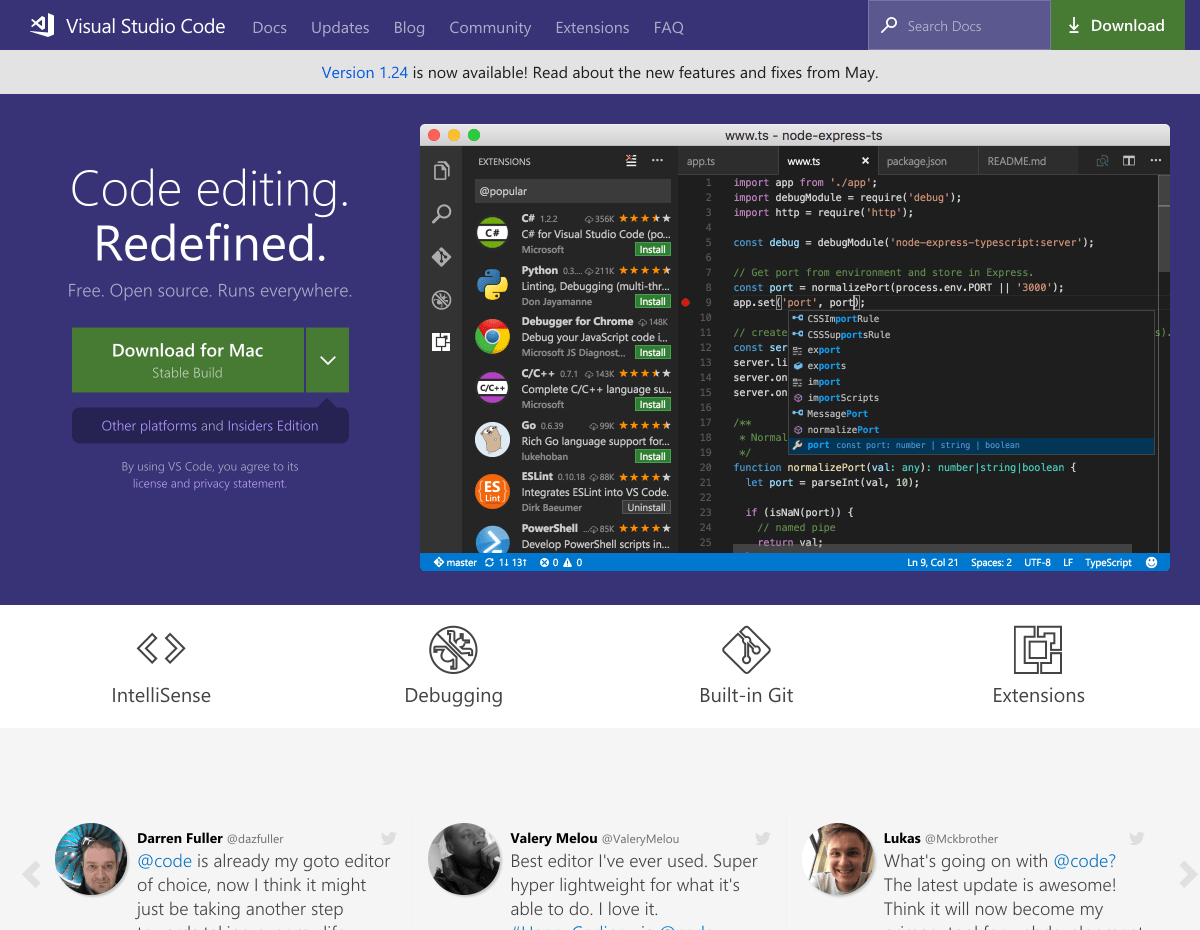Screen dimensions: 1200x930
Task: Click Valery Melou's profile picture
Action: 464,859
